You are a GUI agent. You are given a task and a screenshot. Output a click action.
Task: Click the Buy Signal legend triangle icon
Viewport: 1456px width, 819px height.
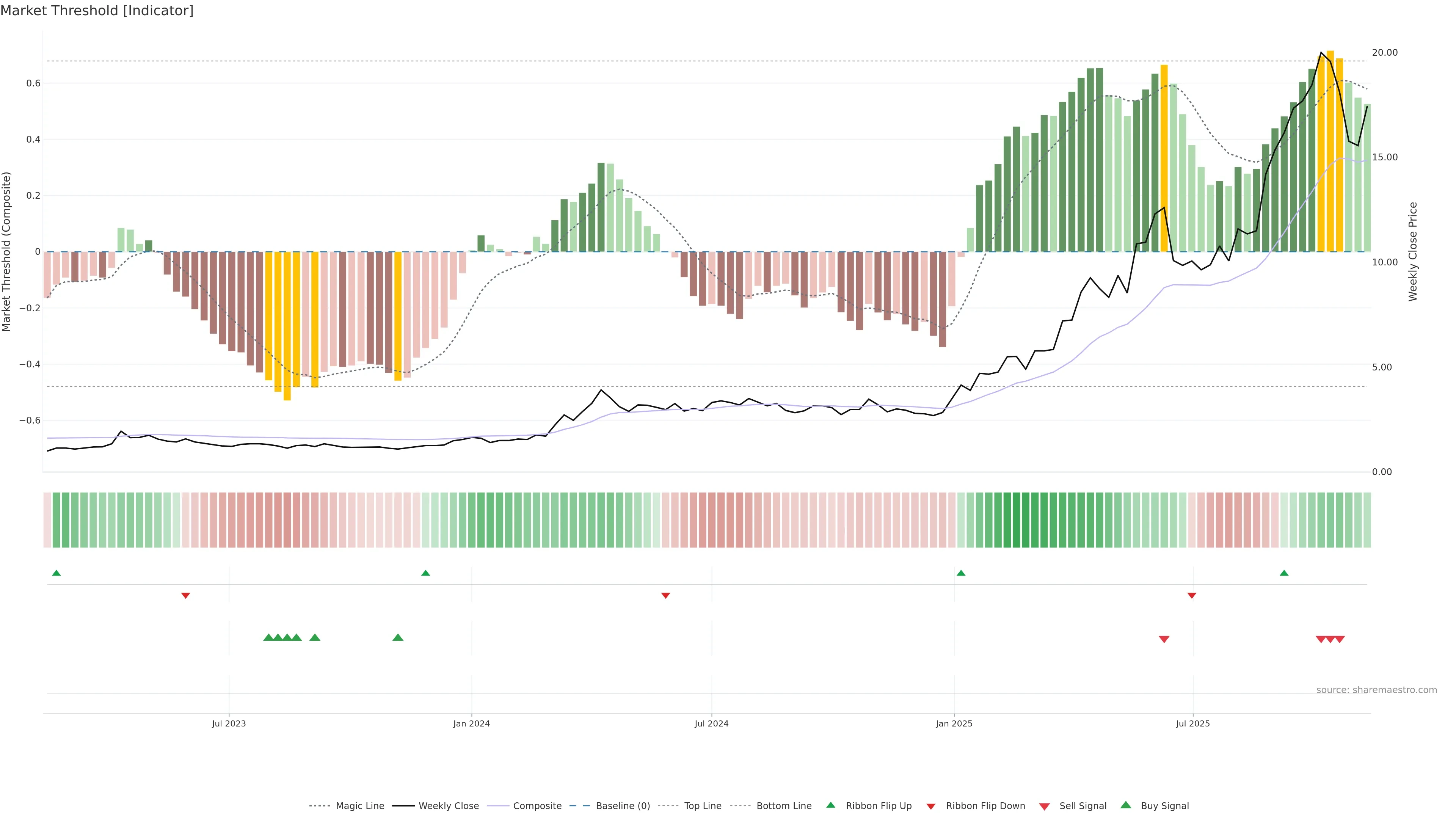(1126, 805)
